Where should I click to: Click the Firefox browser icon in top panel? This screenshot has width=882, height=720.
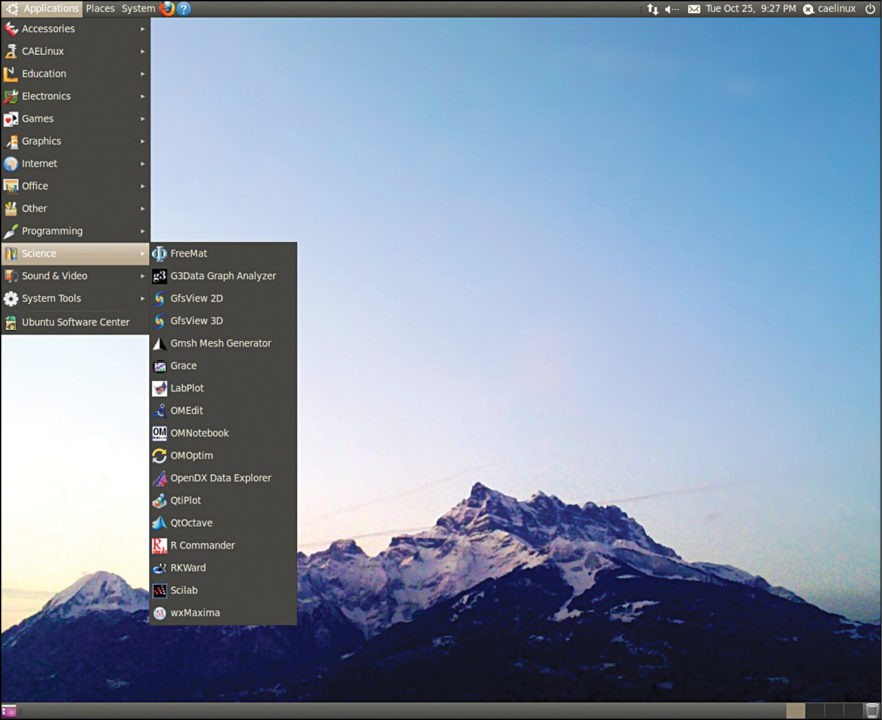coord(166,9)
